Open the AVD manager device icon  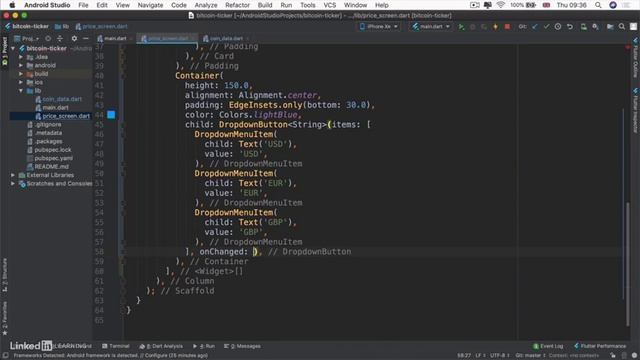(584, 27)
